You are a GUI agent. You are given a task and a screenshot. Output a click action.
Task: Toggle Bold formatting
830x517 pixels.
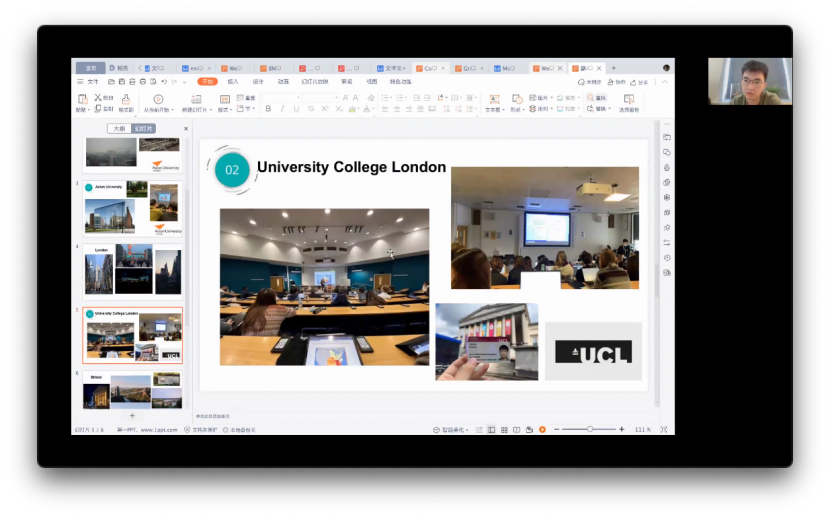(x=268, y=108)
